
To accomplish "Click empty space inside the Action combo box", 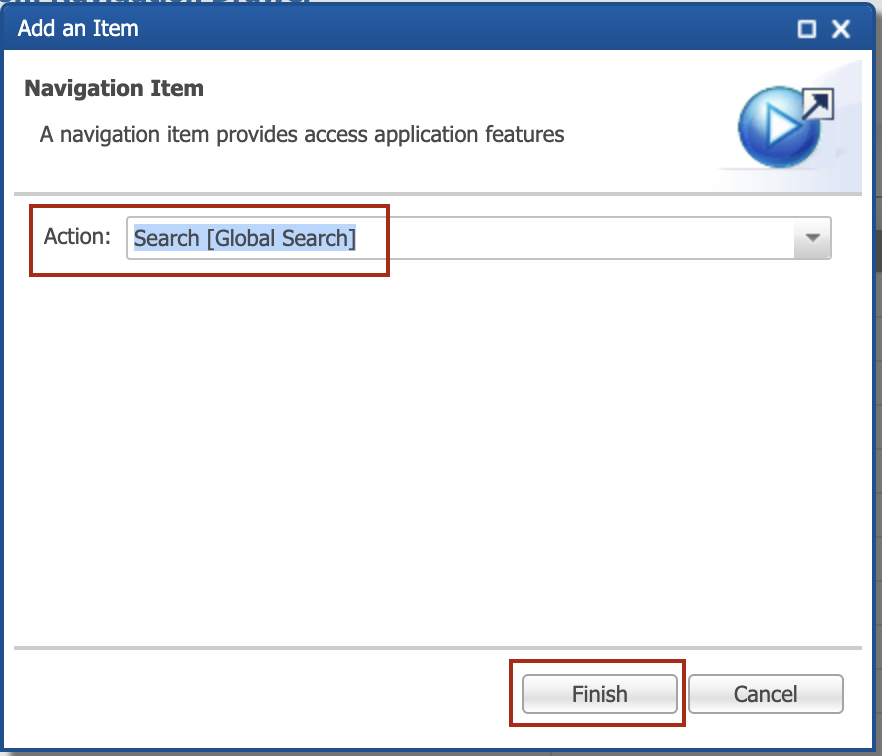I will [574, 238].
